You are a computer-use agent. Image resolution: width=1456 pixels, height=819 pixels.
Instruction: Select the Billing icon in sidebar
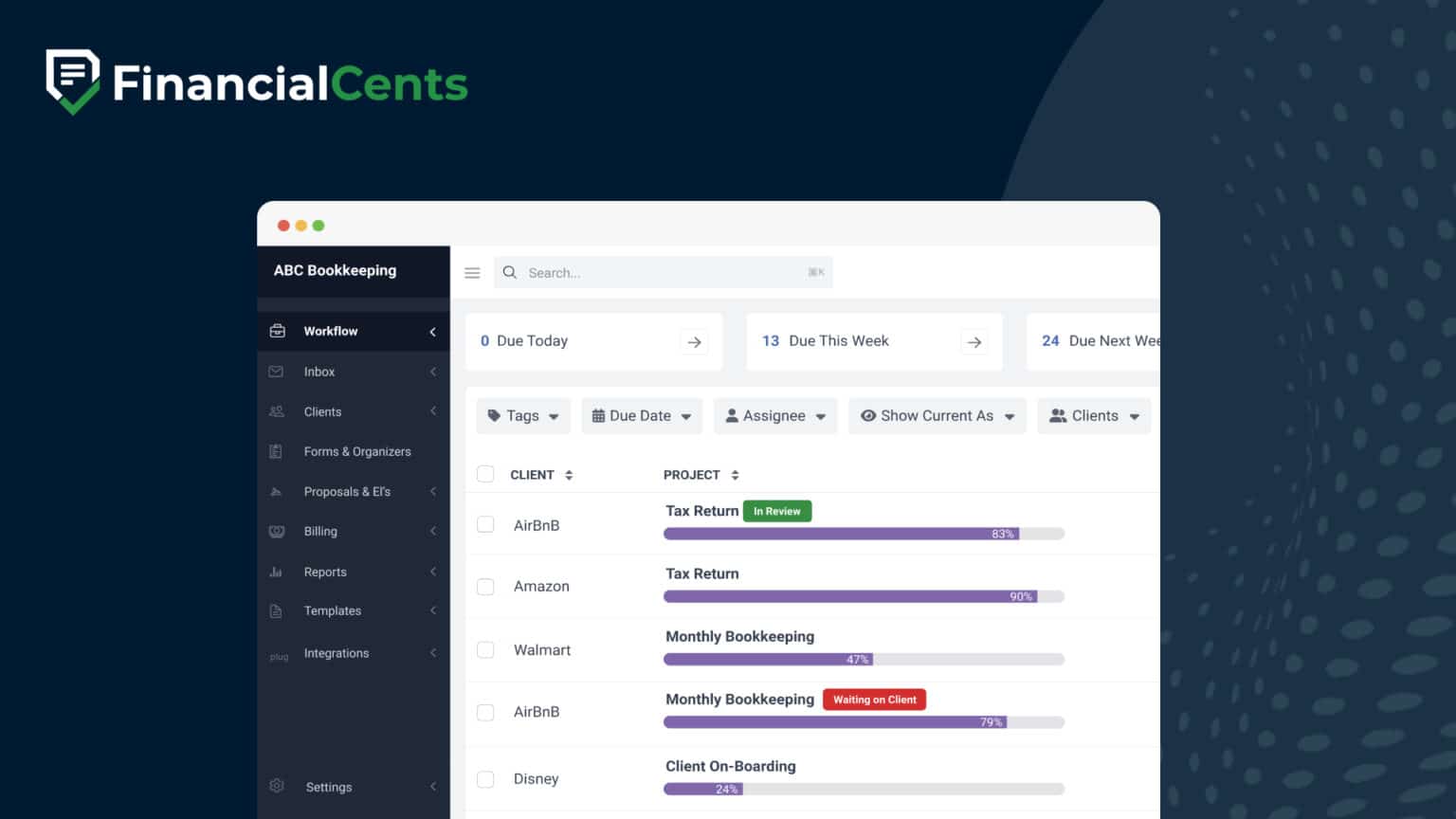[277, 531]
